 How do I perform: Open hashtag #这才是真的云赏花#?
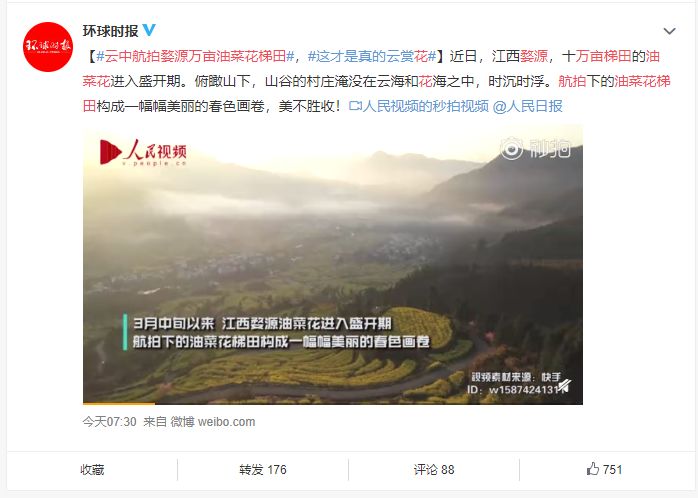tap(372, 56)
